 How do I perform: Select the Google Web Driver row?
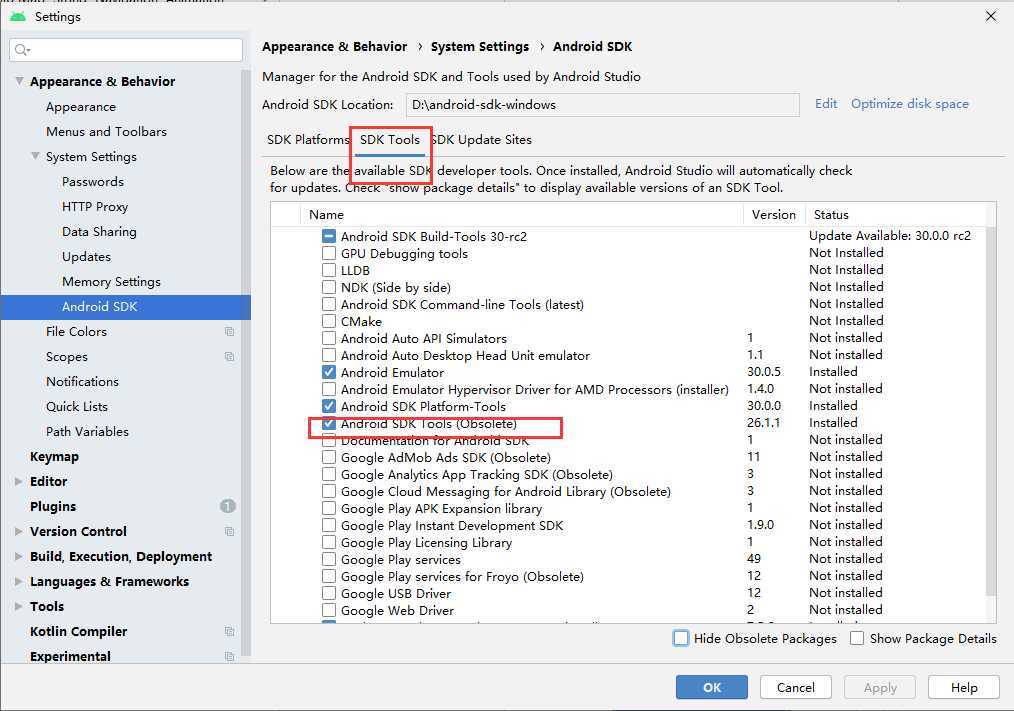tap(627, 610)
